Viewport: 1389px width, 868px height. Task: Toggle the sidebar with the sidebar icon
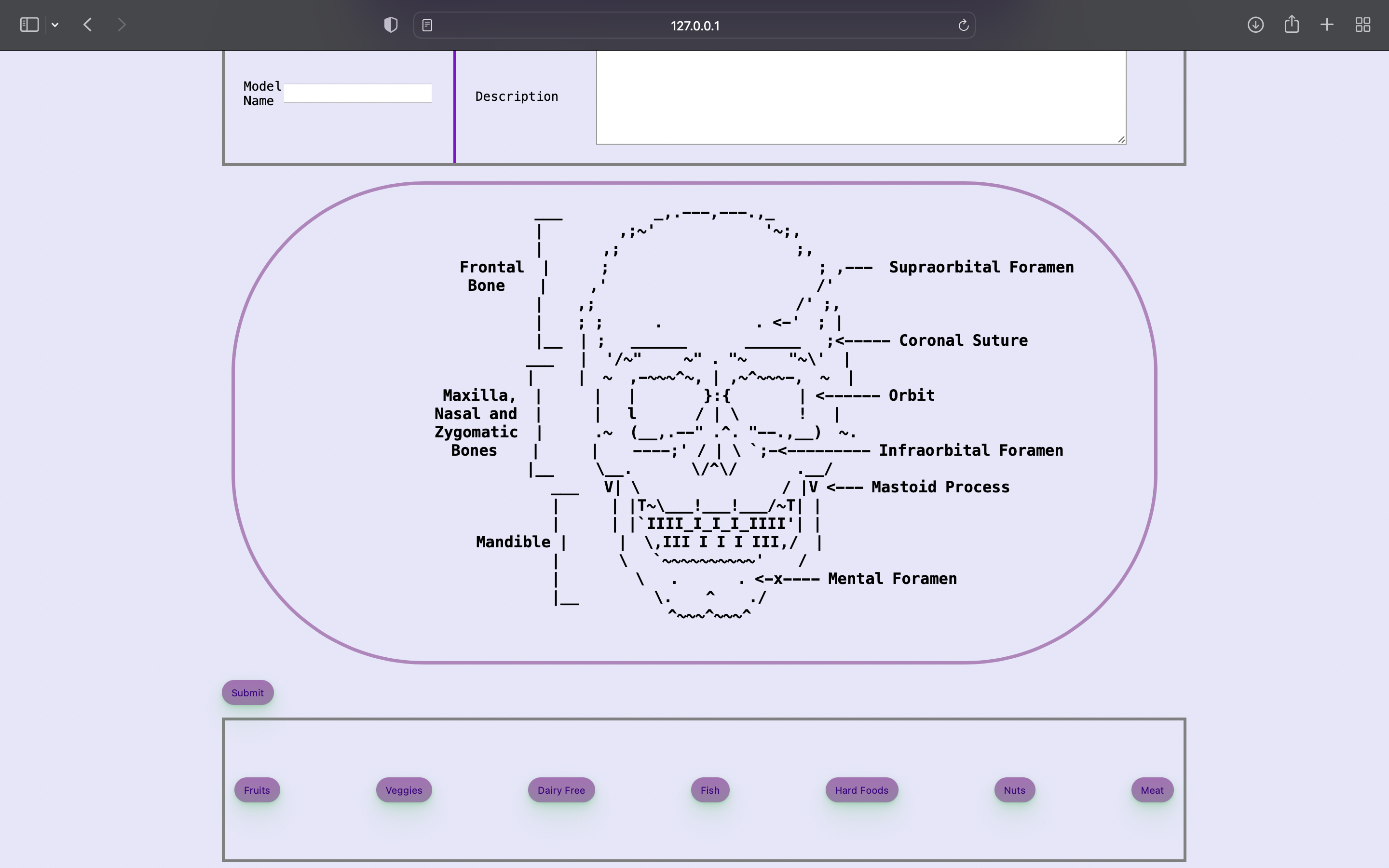point(29,24)
